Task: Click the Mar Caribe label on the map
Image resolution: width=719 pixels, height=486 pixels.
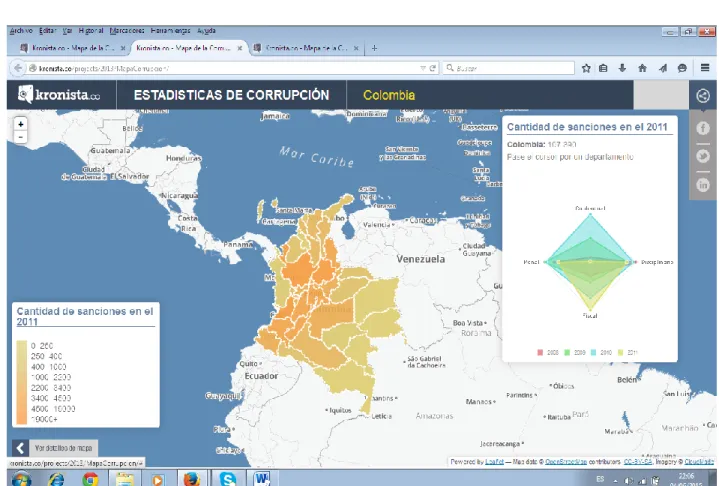Action: 317,156
